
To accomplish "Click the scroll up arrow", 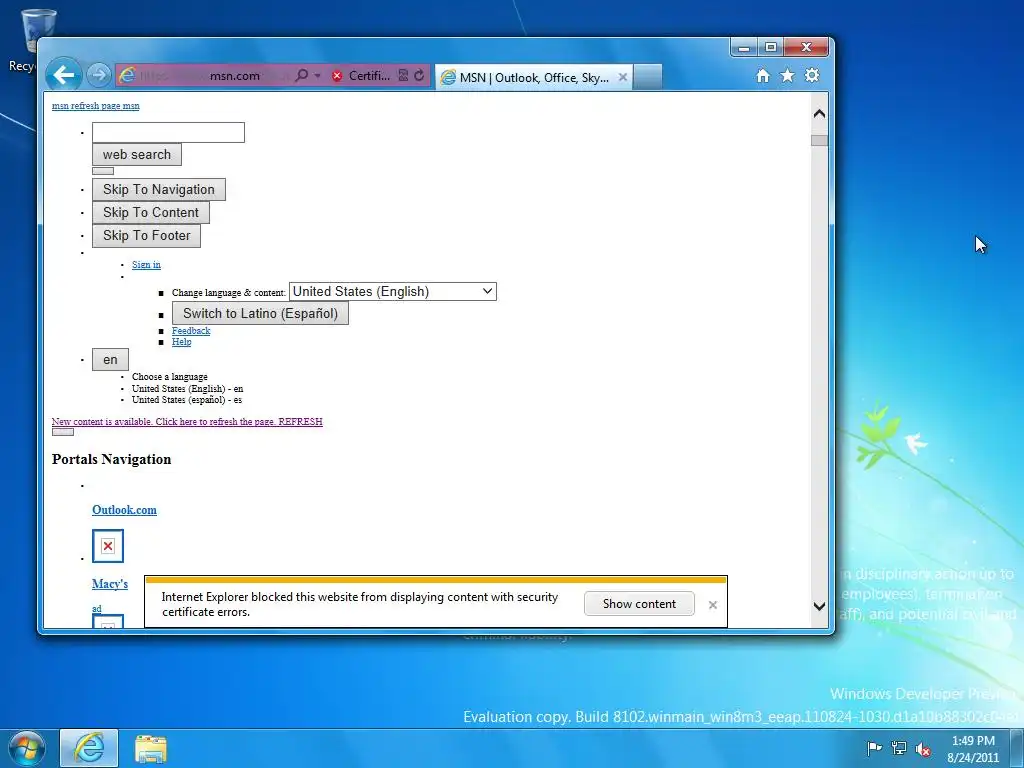I will pos(820,114).
